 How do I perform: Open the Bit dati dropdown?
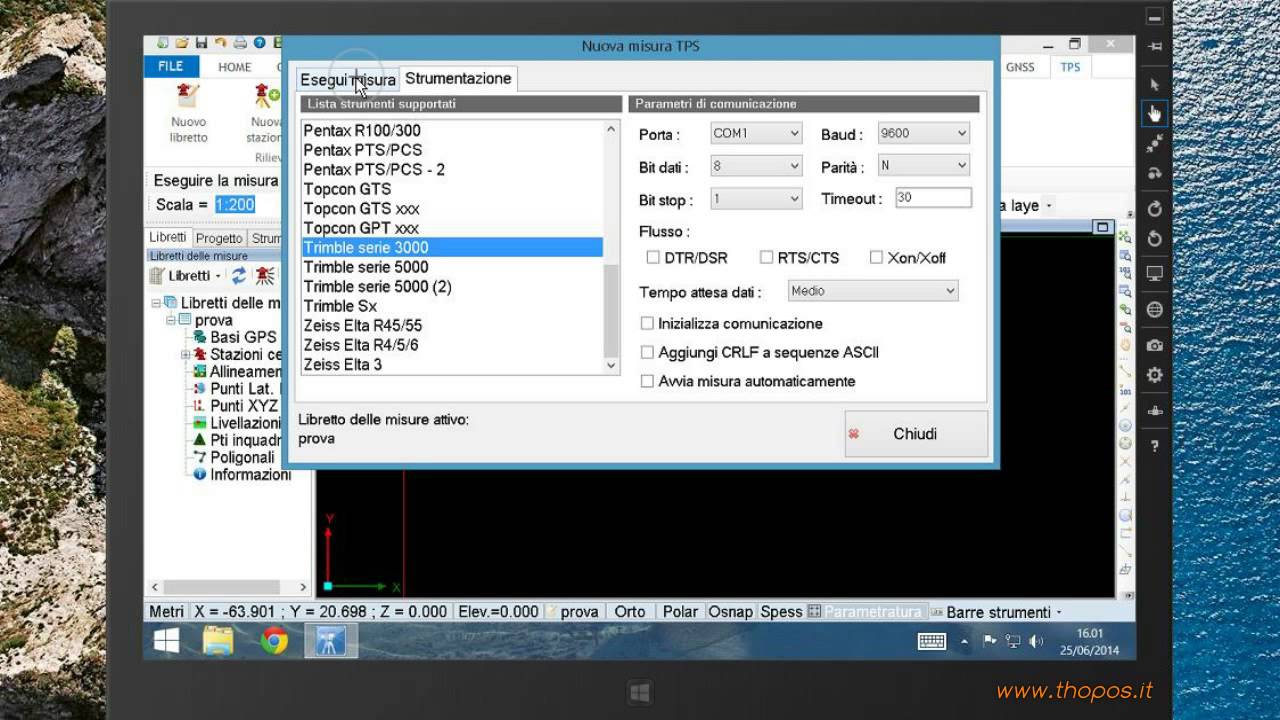point(756,166)
